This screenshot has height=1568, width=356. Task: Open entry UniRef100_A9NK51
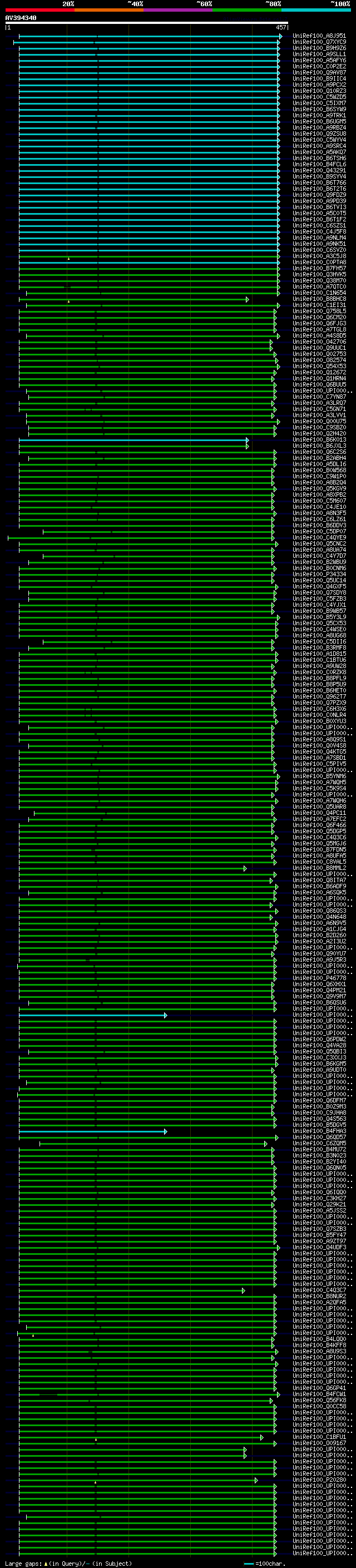pyautogui.click(x=319, y=244)
